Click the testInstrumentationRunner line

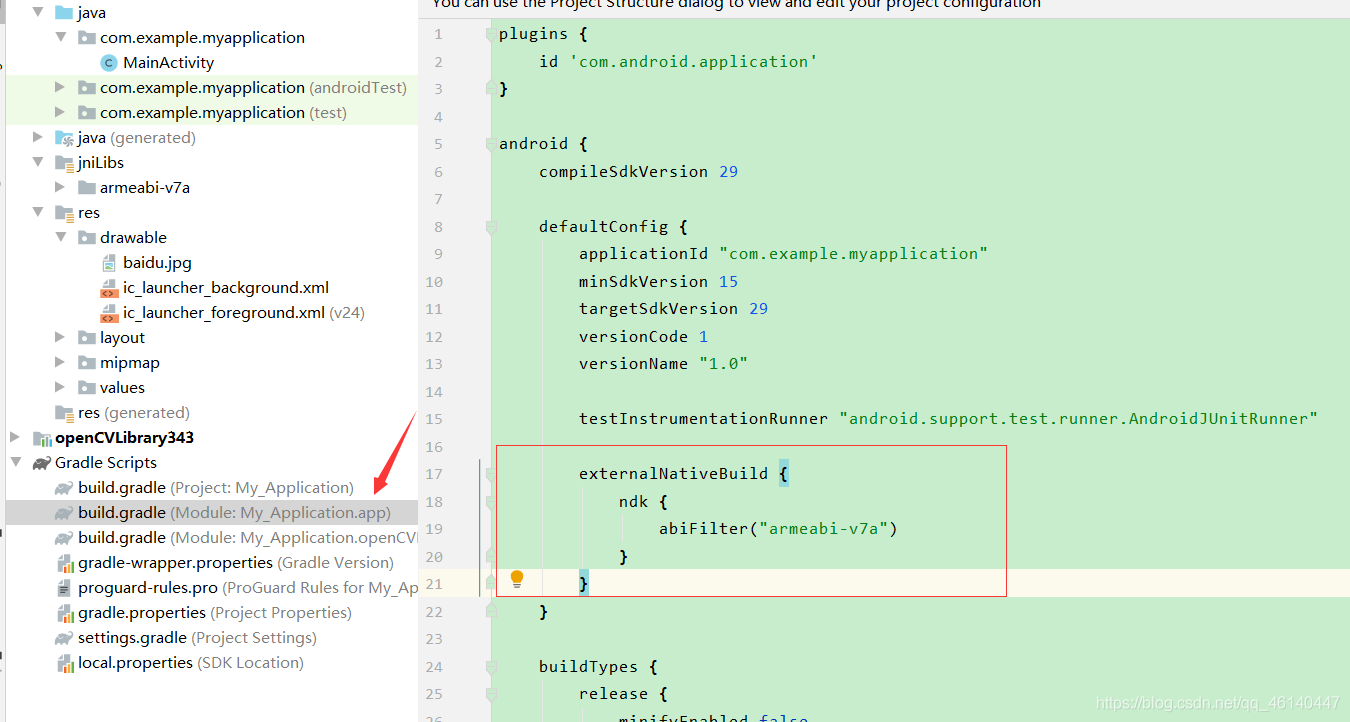point(948,418)
